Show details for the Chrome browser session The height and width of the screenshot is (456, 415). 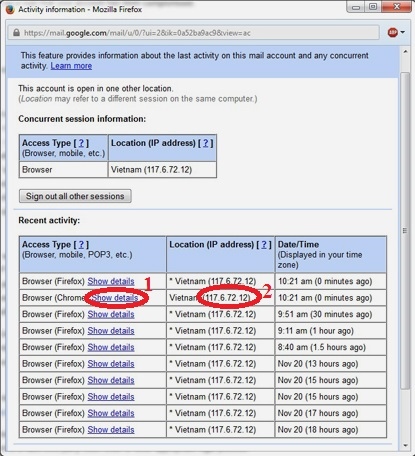(x=115, y=298)
